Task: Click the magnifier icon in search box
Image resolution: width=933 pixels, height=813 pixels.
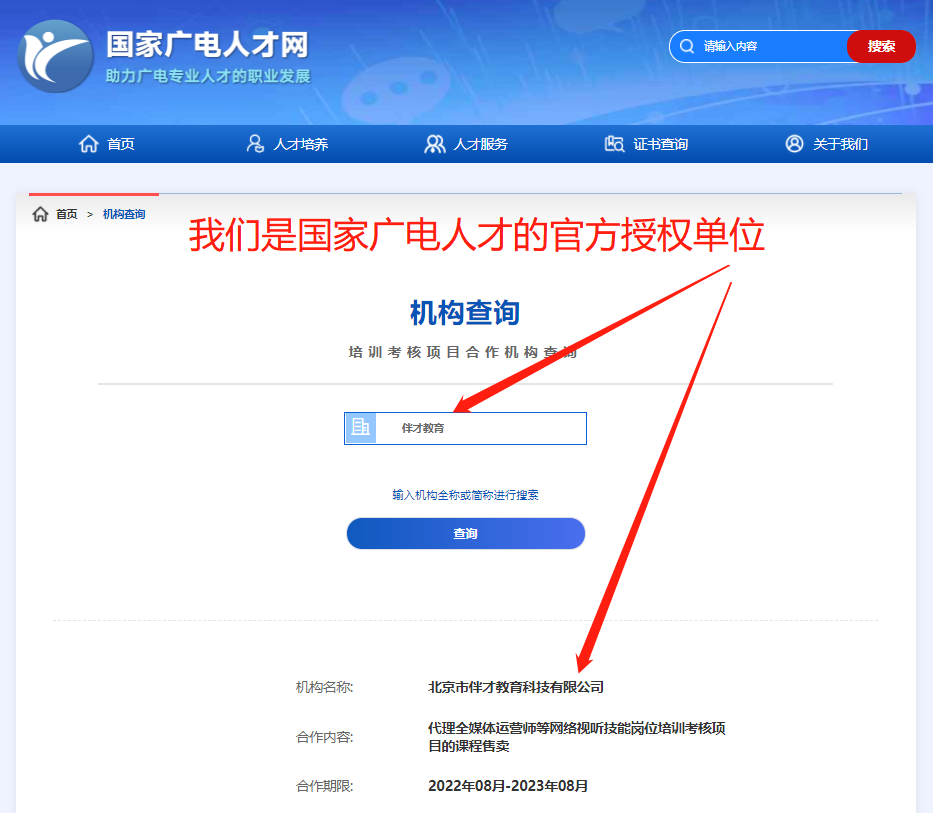Action: (x=687, y=46)
